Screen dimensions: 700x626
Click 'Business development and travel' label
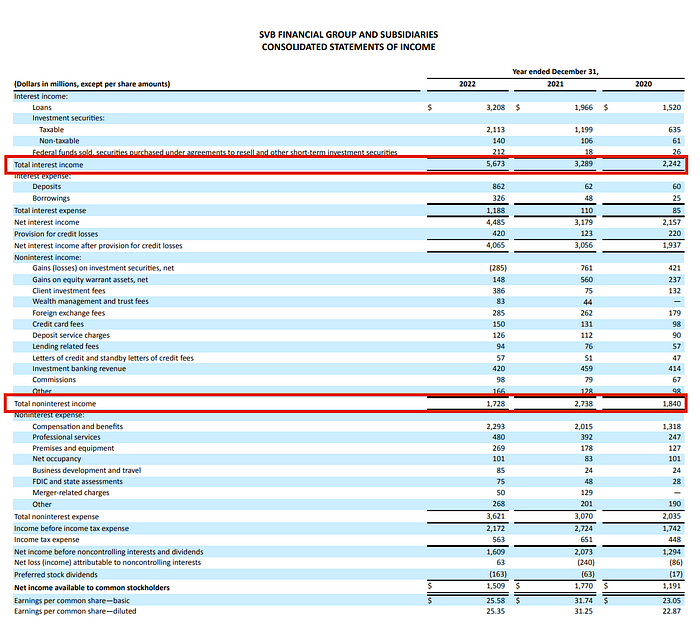click(x=87, y=471)
